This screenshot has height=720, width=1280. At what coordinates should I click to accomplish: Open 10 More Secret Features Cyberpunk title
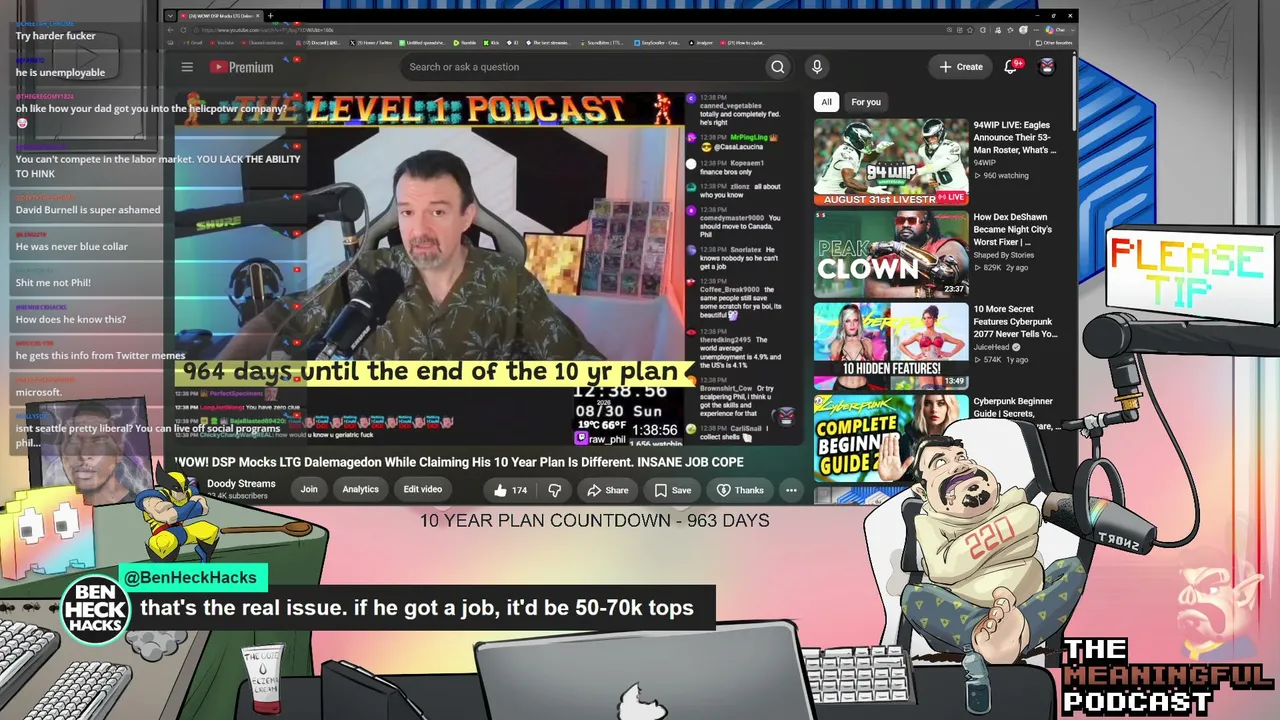coord(1015,322)
